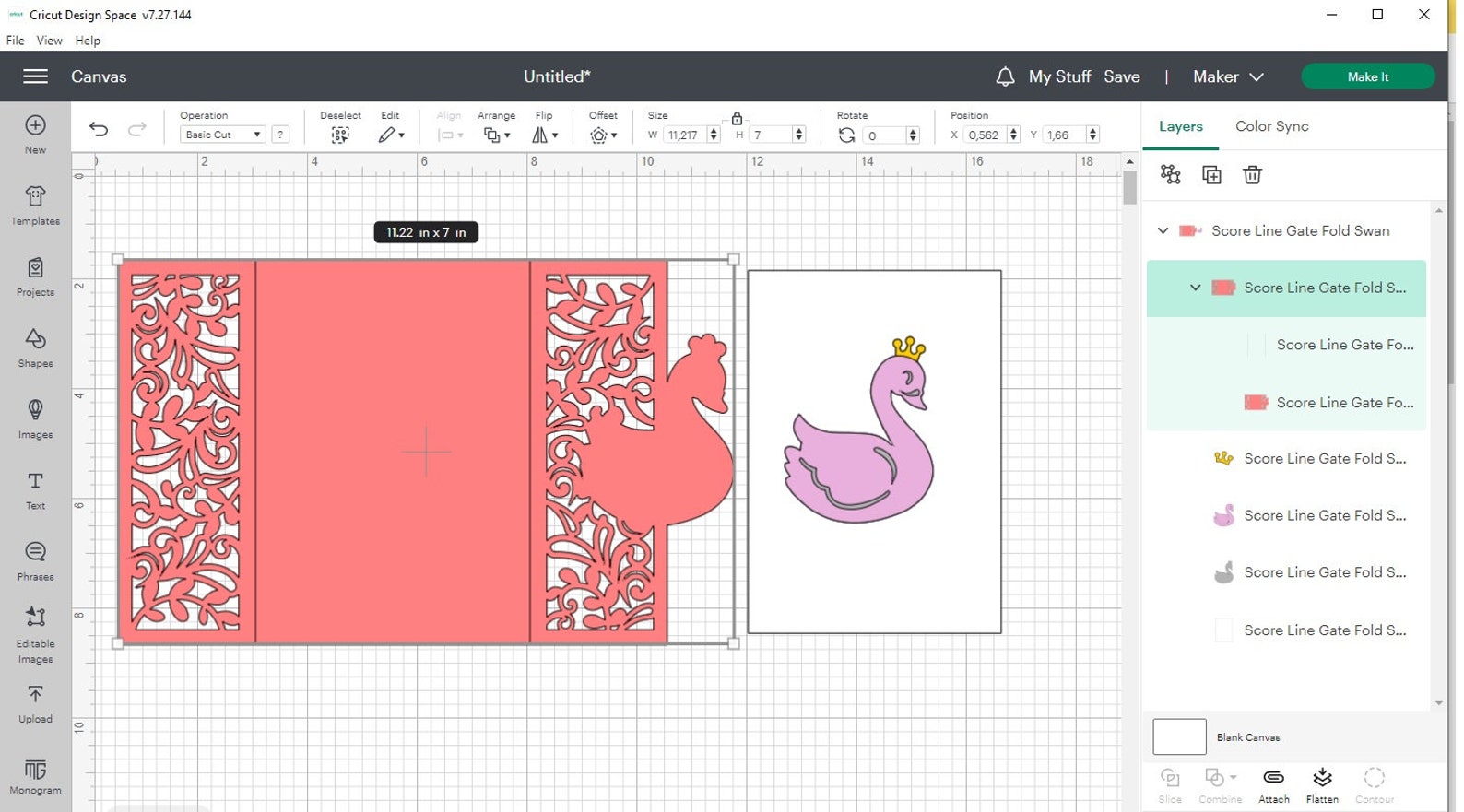
Task: Click the Flatten tool
Action: [x=1322, y=785]
